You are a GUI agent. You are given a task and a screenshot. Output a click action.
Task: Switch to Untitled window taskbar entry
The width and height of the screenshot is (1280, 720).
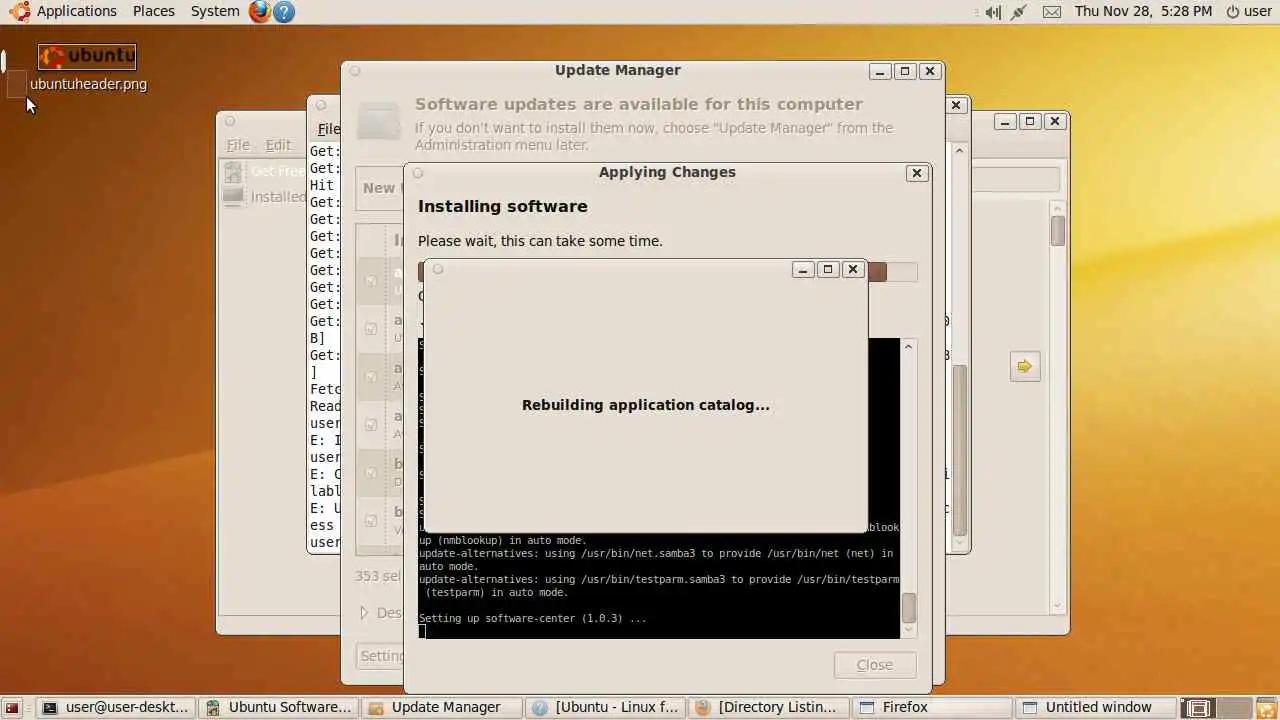click(1095, 707)
